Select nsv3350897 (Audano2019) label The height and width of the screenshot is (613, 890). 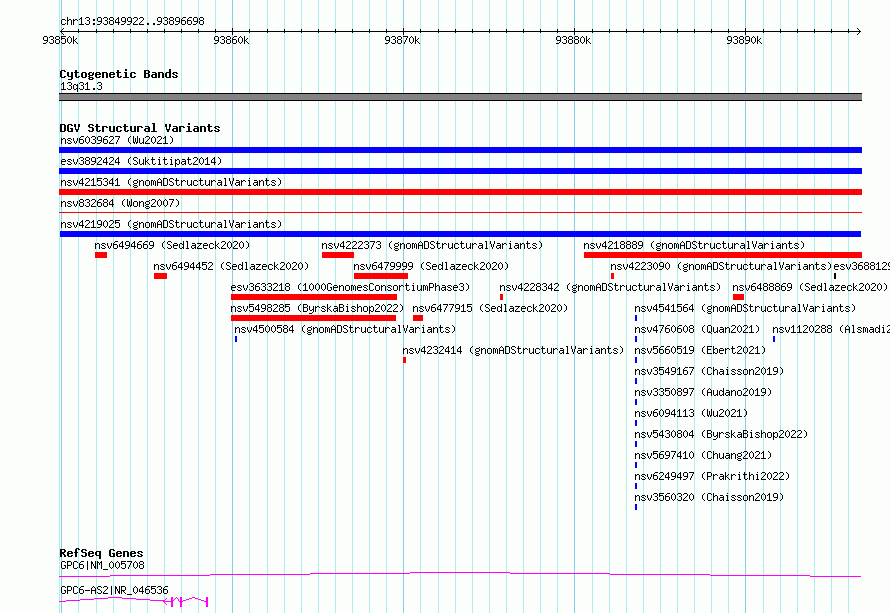703,392
